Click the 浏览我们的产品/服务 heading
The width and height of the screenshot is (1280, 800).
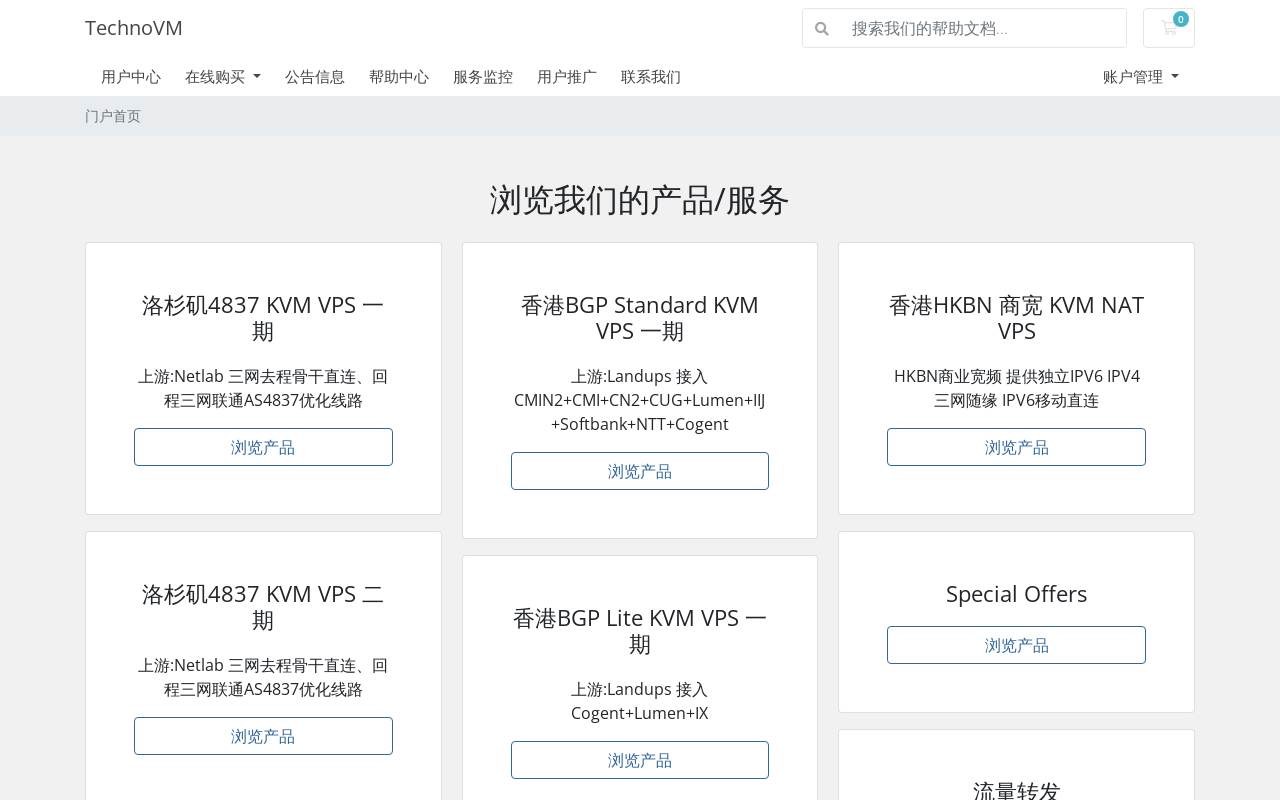640,200
